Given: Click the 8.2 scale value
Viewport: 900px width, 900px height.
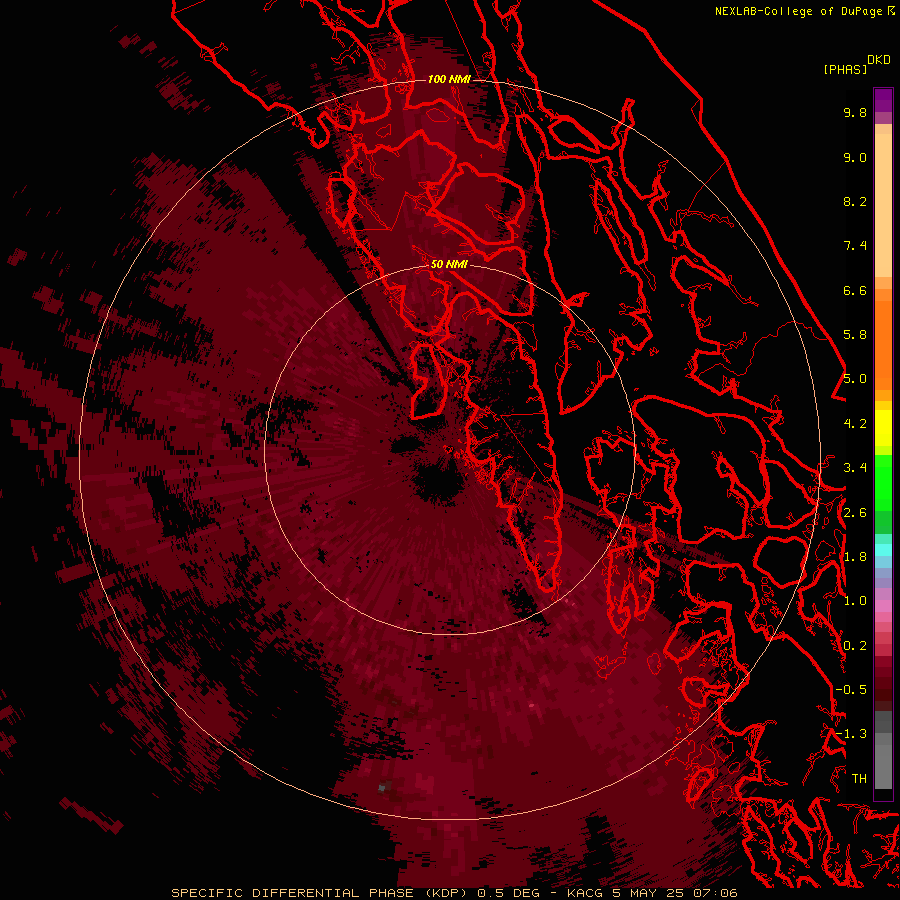Looking at the screenshot, I should [x=855, y=201].
